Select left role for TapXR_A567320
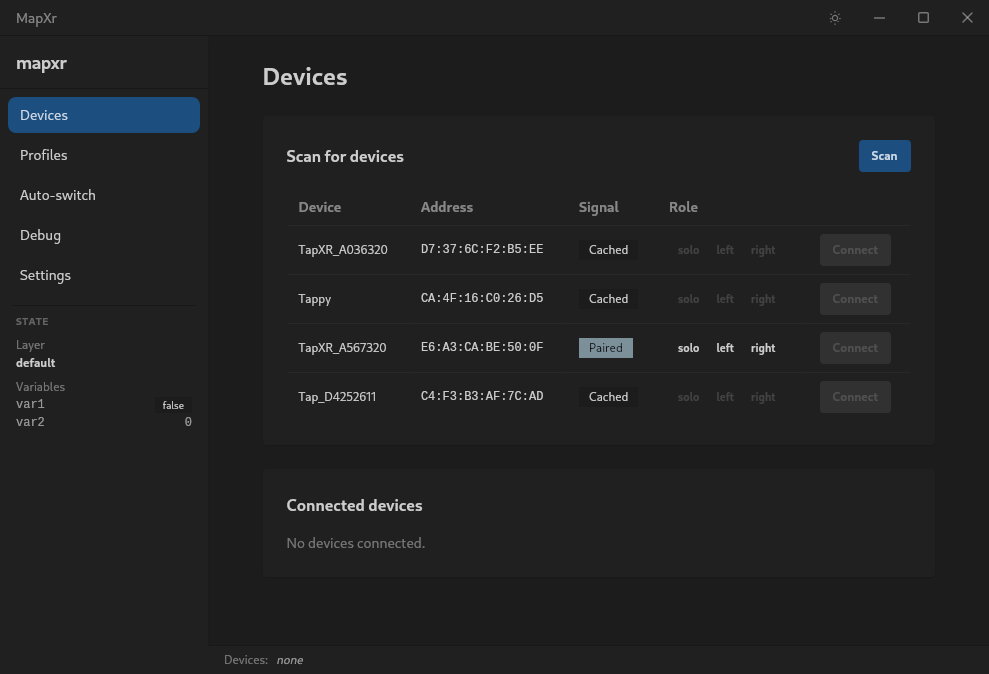Viewport: 989px width, 674px height. pos(724,347)
